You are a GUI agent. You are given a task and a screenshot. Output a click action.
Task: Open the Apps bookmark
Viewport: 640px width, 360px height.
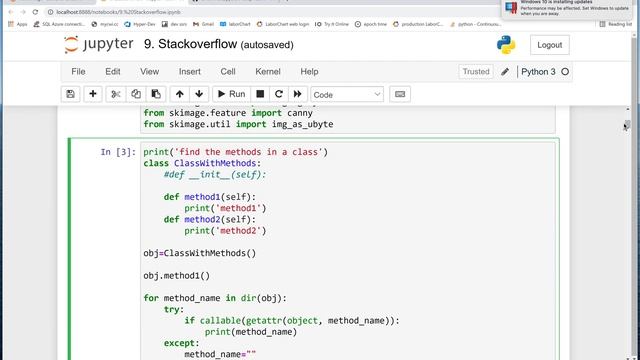coord(18,24)
